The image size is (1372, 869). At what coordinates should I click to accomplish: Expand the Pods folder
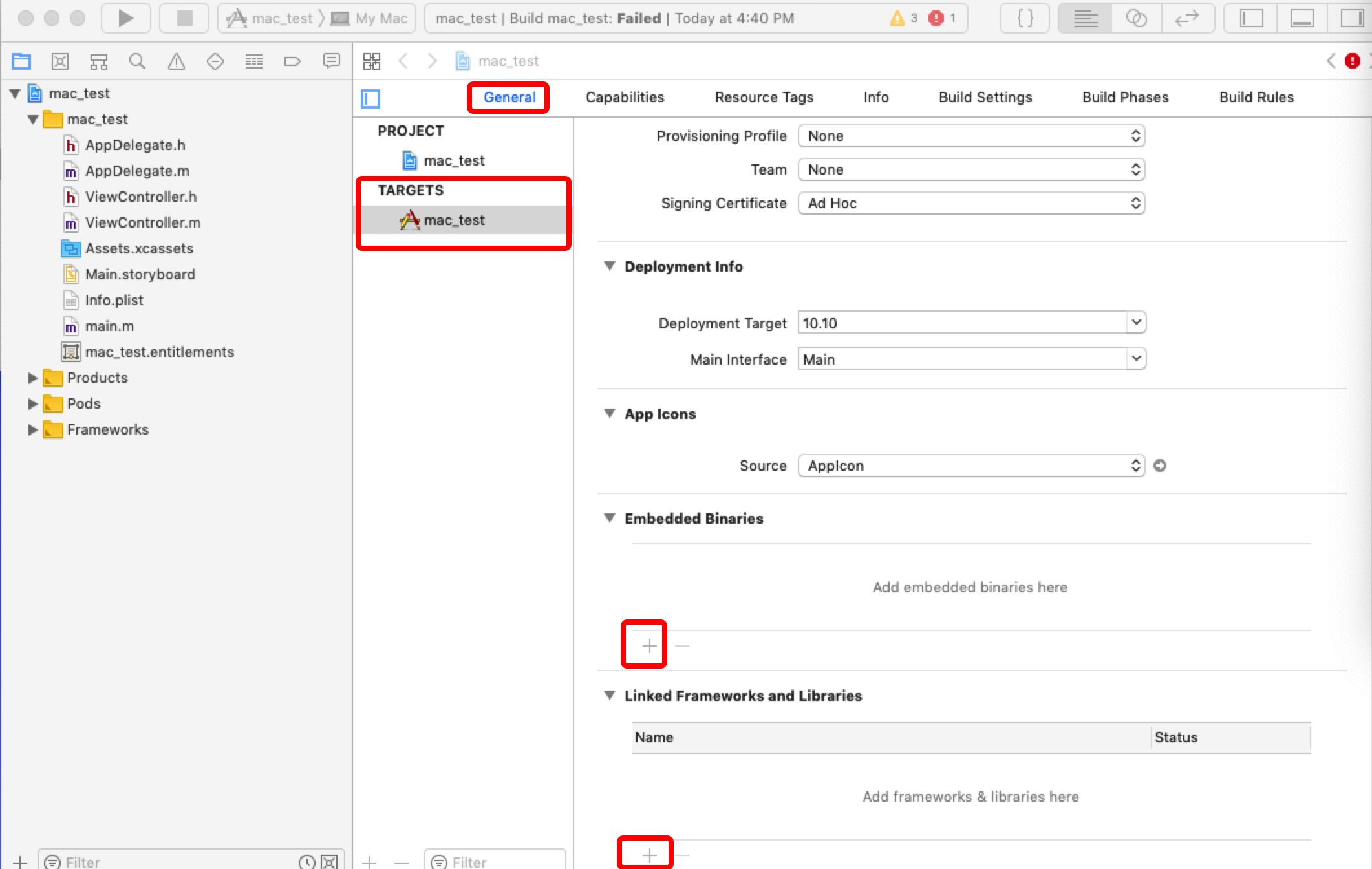pos(32,404)
